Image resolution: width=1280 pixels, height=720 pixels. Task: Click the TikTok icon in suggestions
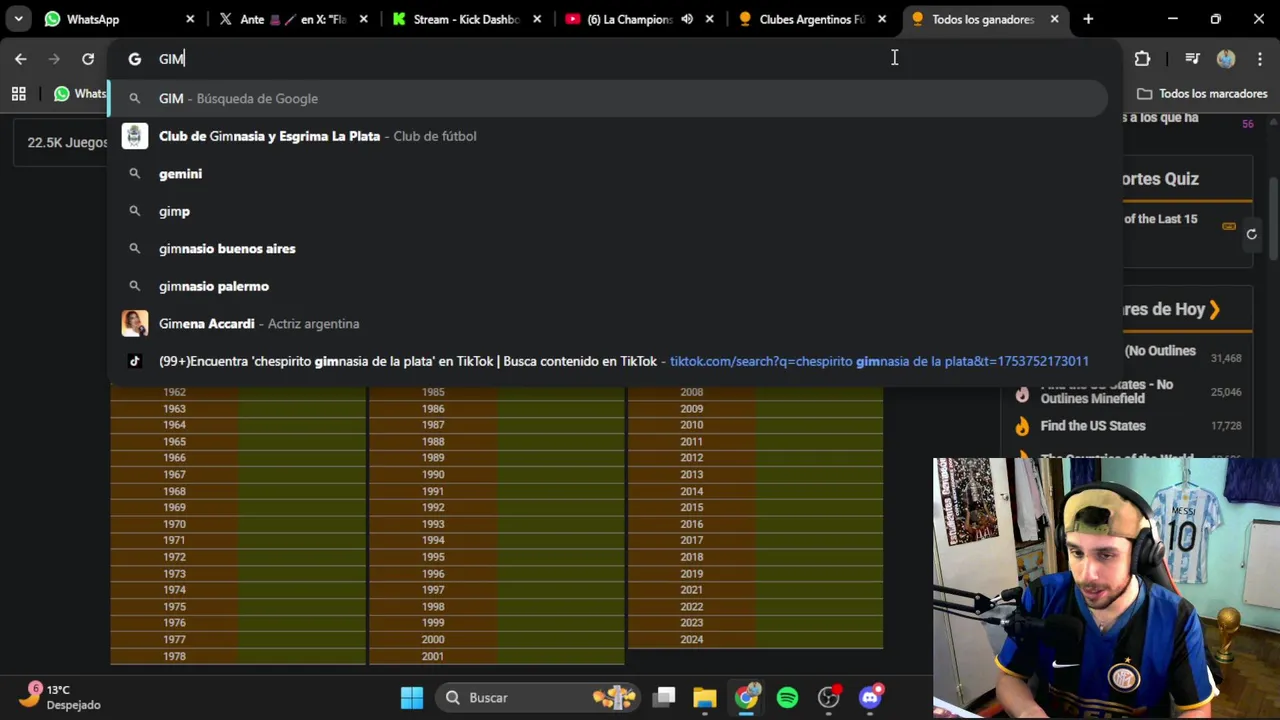134,361
